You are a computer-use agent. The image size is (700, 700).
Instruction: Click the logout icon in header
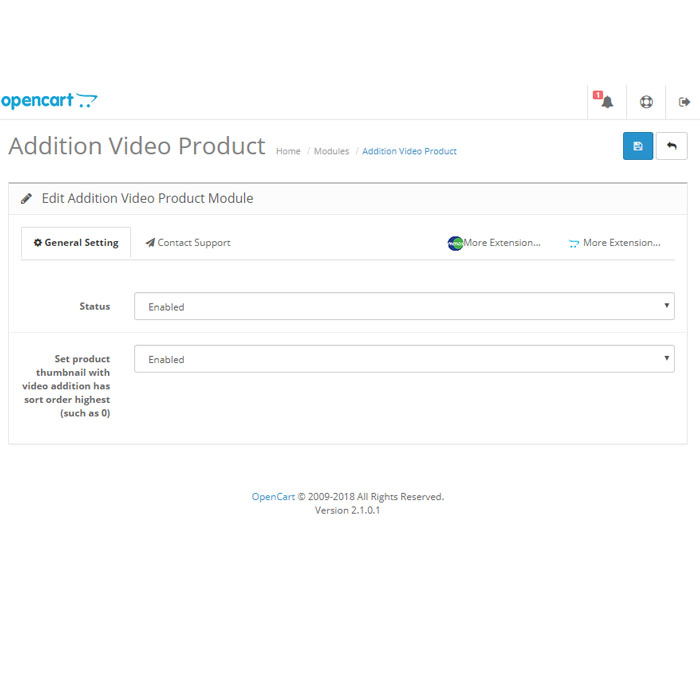[684, 101]
